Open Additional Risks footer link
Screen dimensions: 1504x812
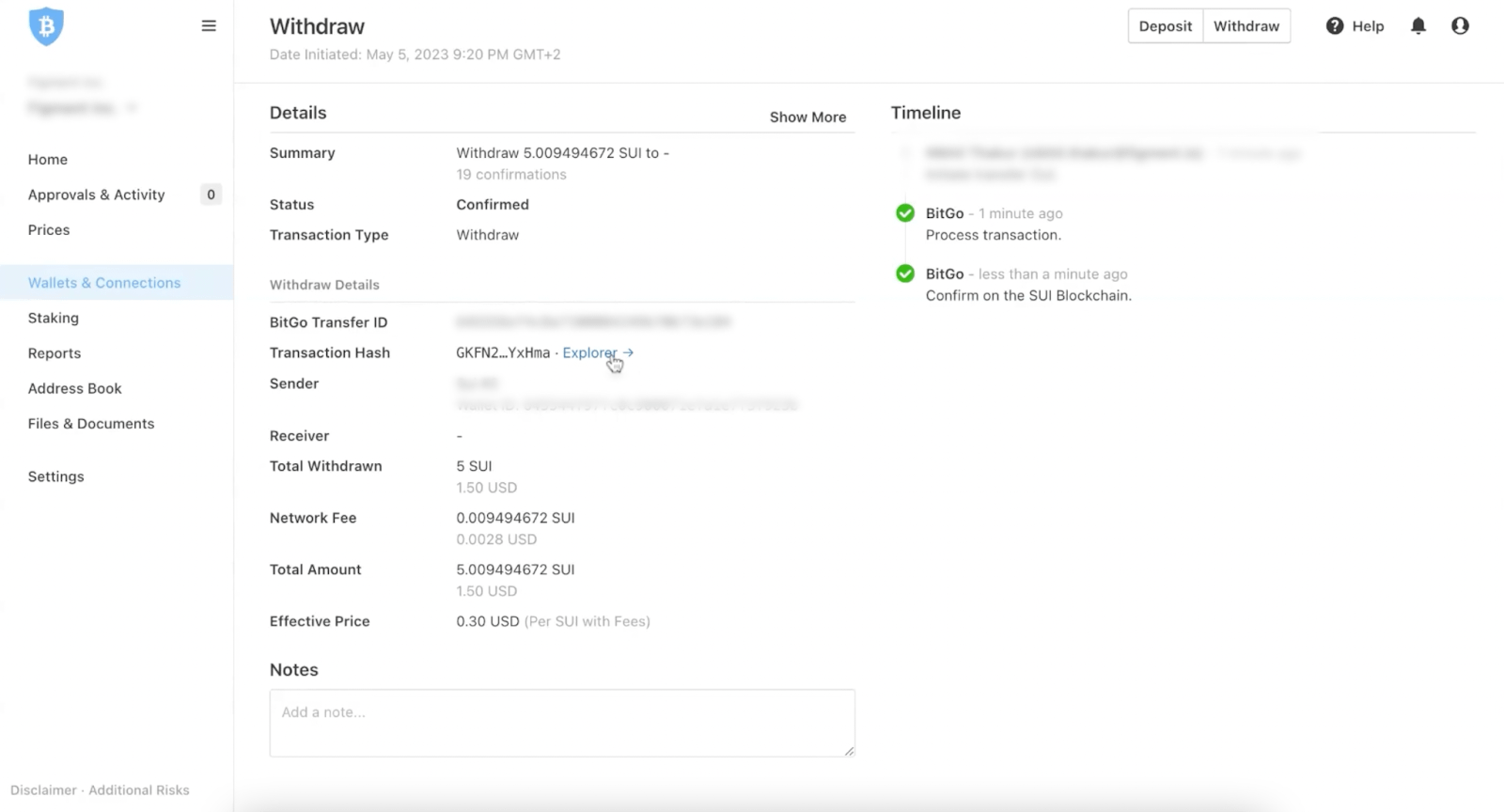click(139, 790)
